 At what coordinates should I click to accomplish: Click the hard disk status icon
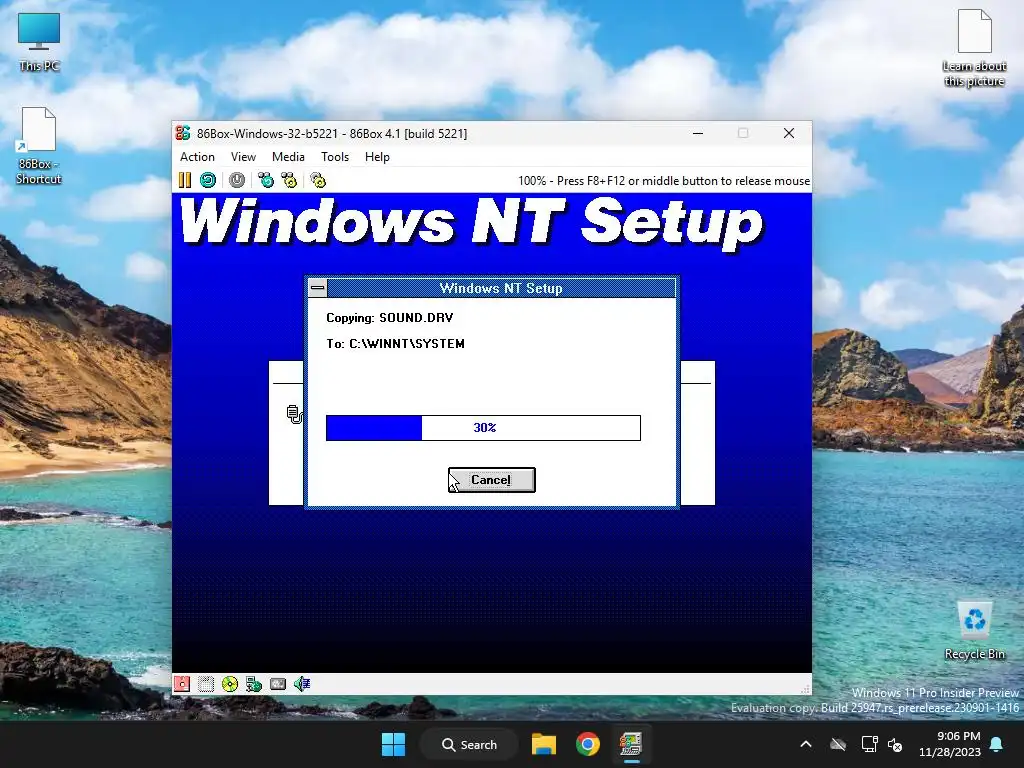pos(278,684)
